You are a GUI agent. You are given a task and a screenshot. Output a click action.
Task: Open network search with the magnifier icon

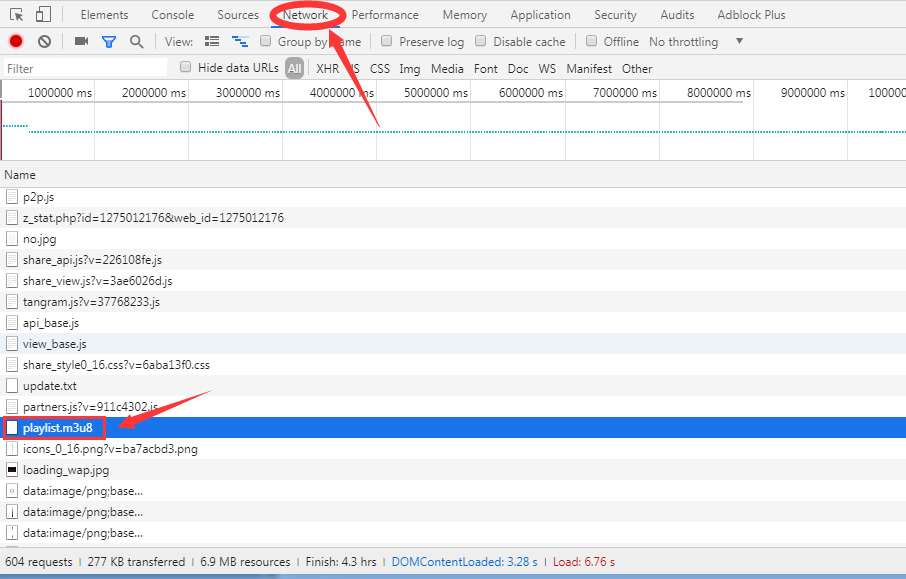coord(136,42)
